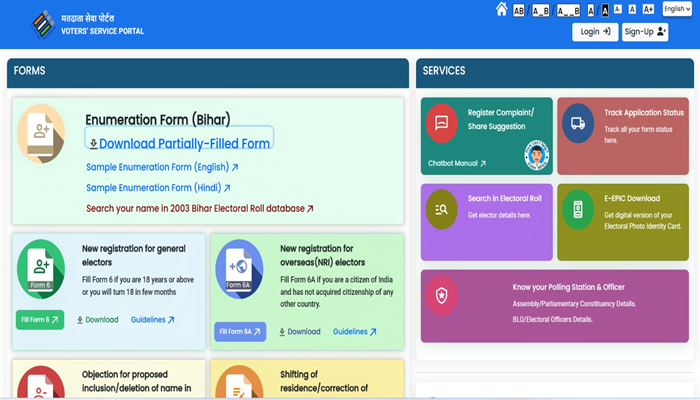
Task: Click the red complaint chat bubble icon
Action: [x=442, y=123]
